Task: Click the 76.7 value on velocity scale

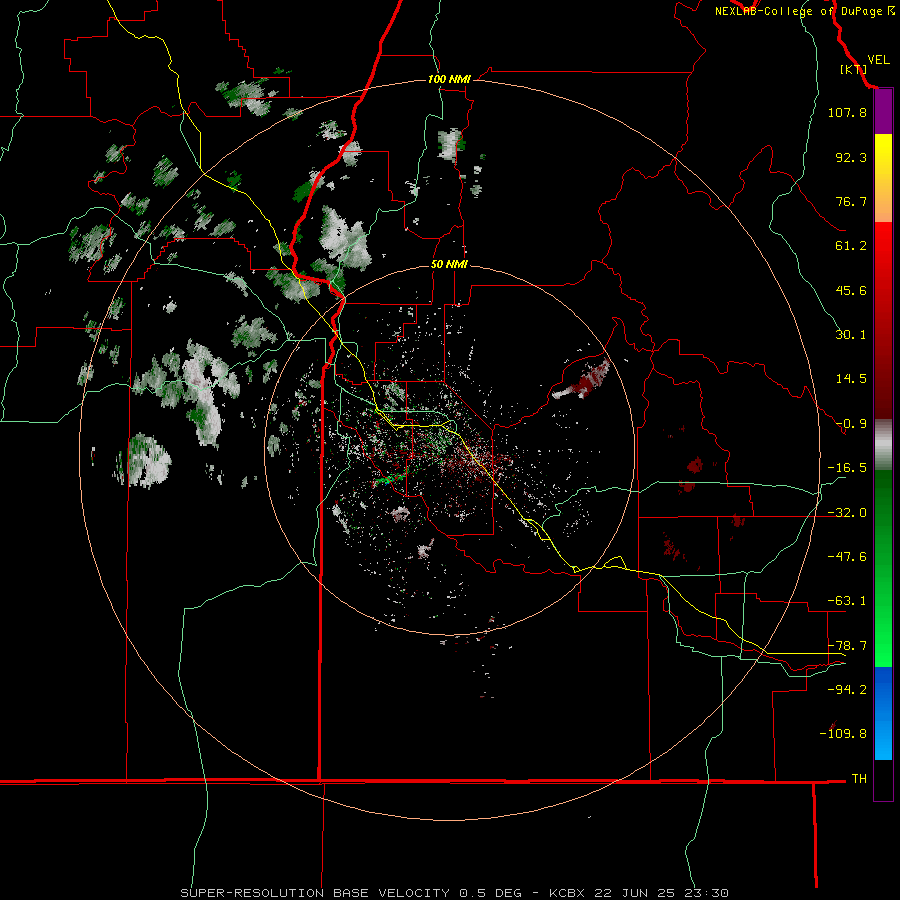Action: tap(851, 201)
